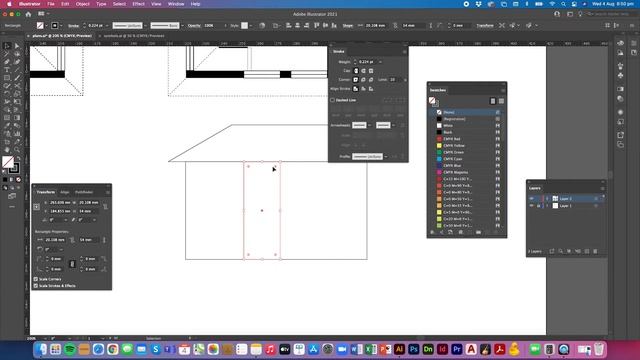Viewport: 640px width, 360px height.
Task: Align stroke to center icon
Action: pyautogui.click(x=356, y=89)
